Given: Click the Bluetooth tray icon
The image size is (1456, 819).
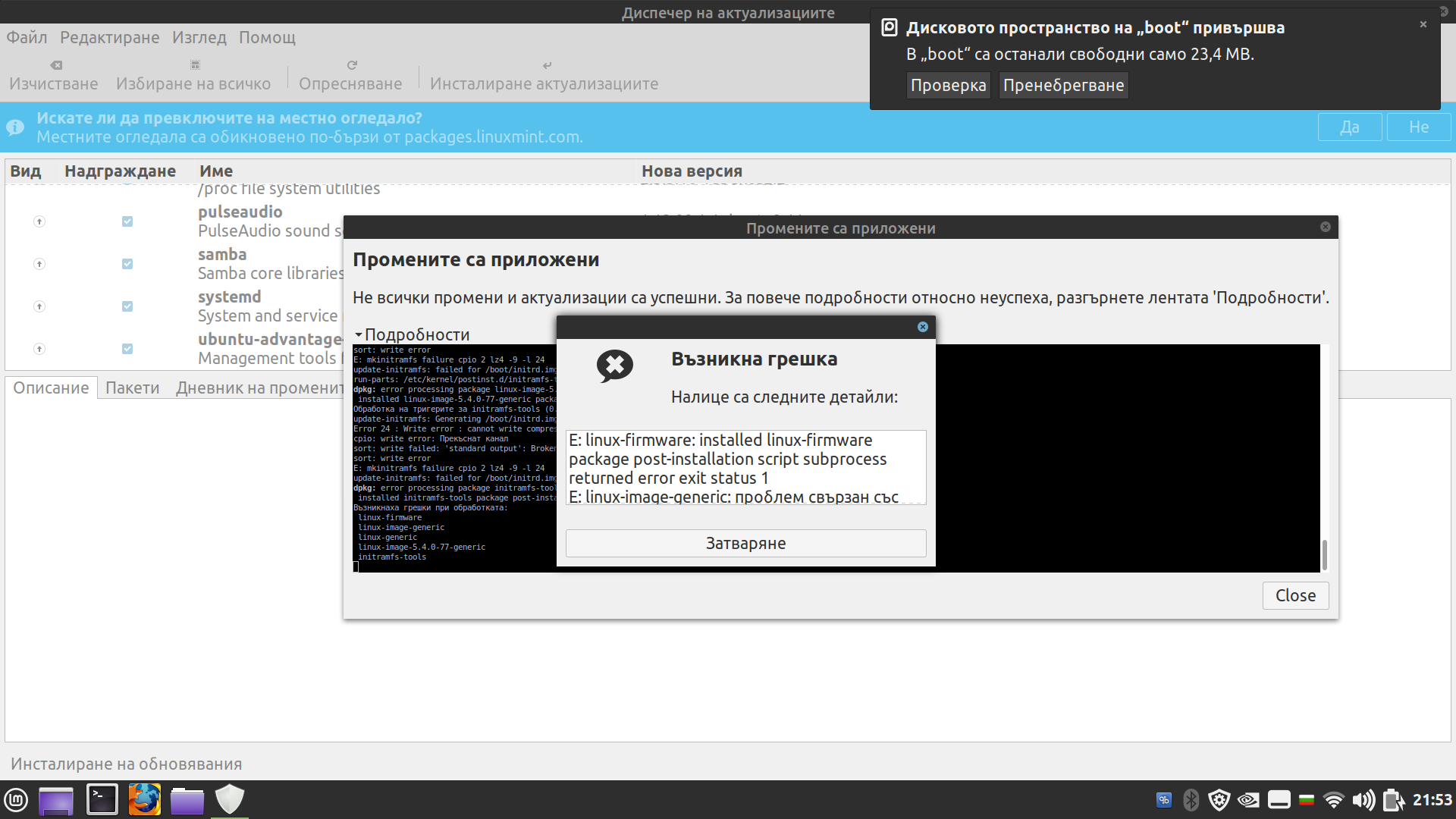Looking at the screenshot, I should click(x=1191, y=800).
